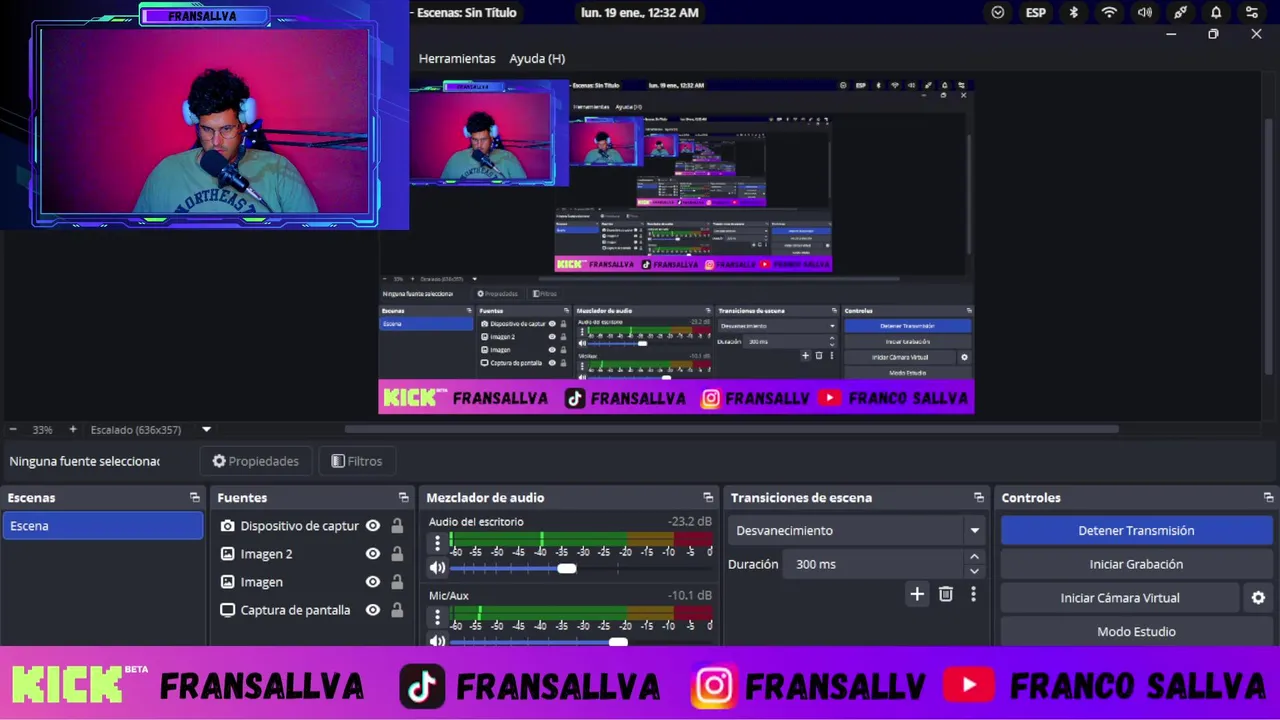Toggle visibility of Dispositivo de captura source

[x=373, y=526]
